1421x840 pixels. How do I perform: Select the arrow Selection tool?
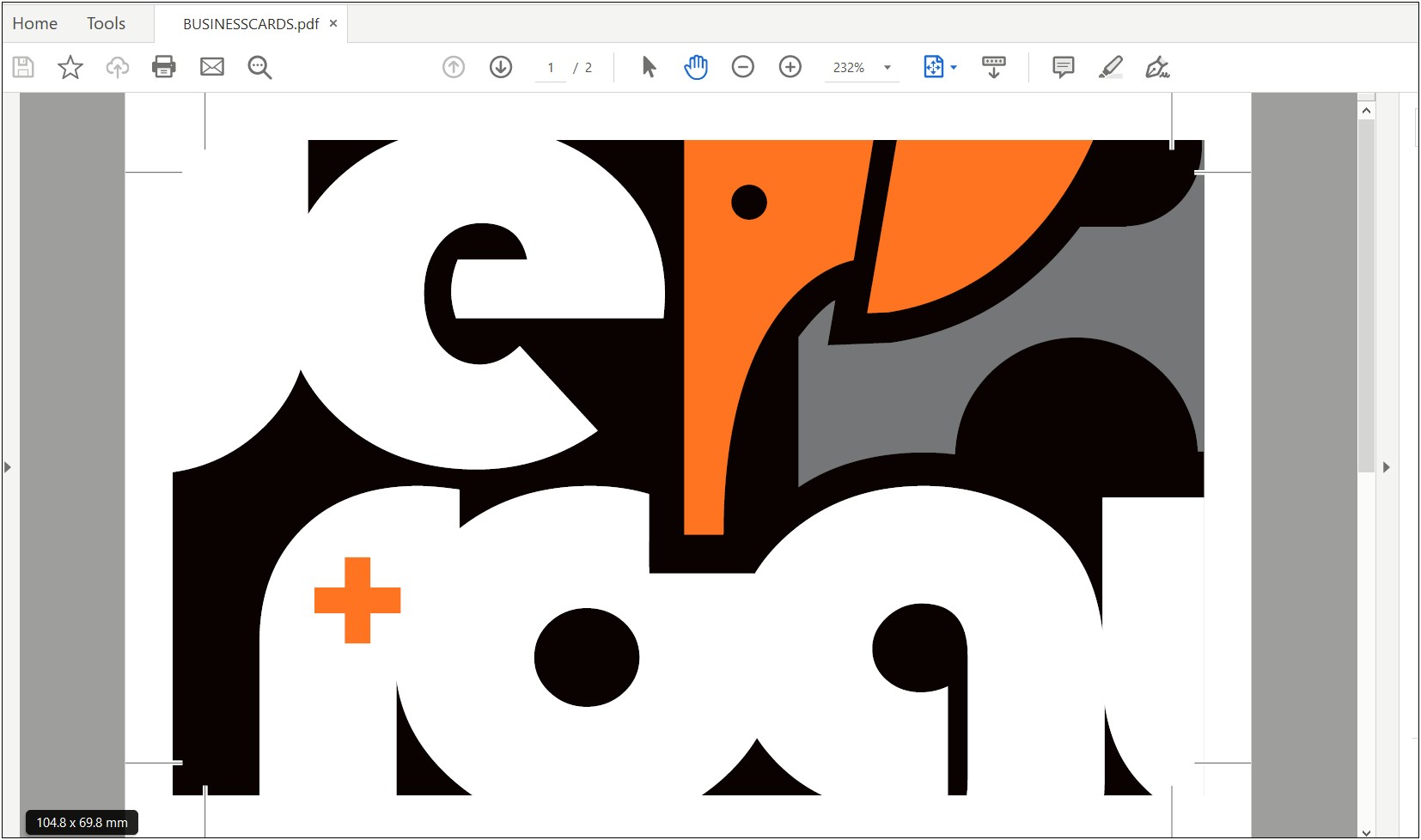pyautogui.click(x=650, y=67)
